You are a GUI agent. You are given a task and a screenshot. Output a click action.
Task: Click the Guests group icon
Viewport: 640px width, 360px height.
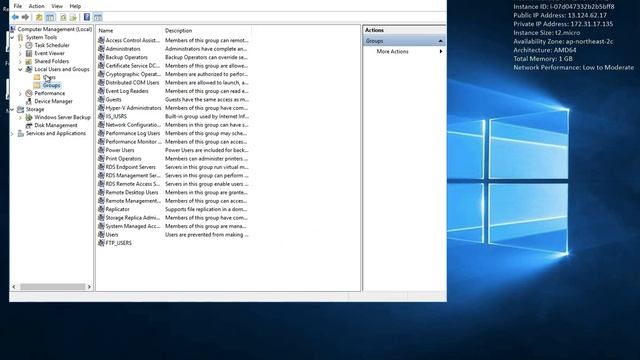pyautogui.click(x=101, y=99)
